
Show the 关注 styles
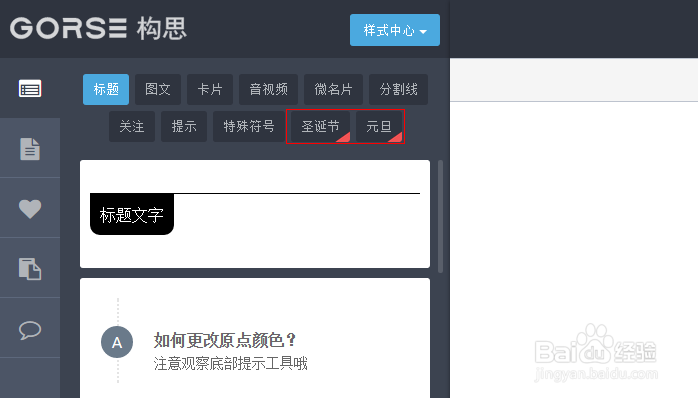pyautogui.click(x=132, y=126)
